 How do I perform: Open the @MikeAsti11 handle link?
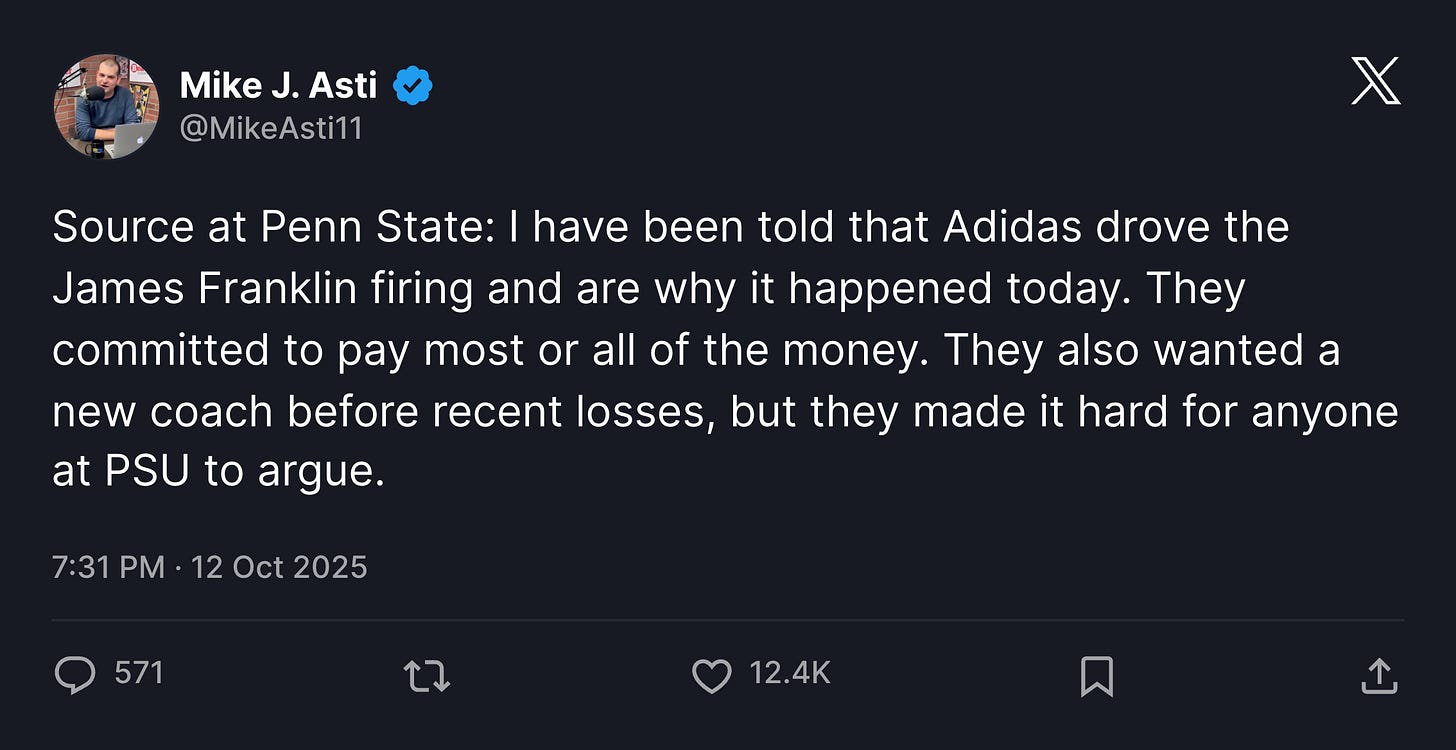pos(270,128)
